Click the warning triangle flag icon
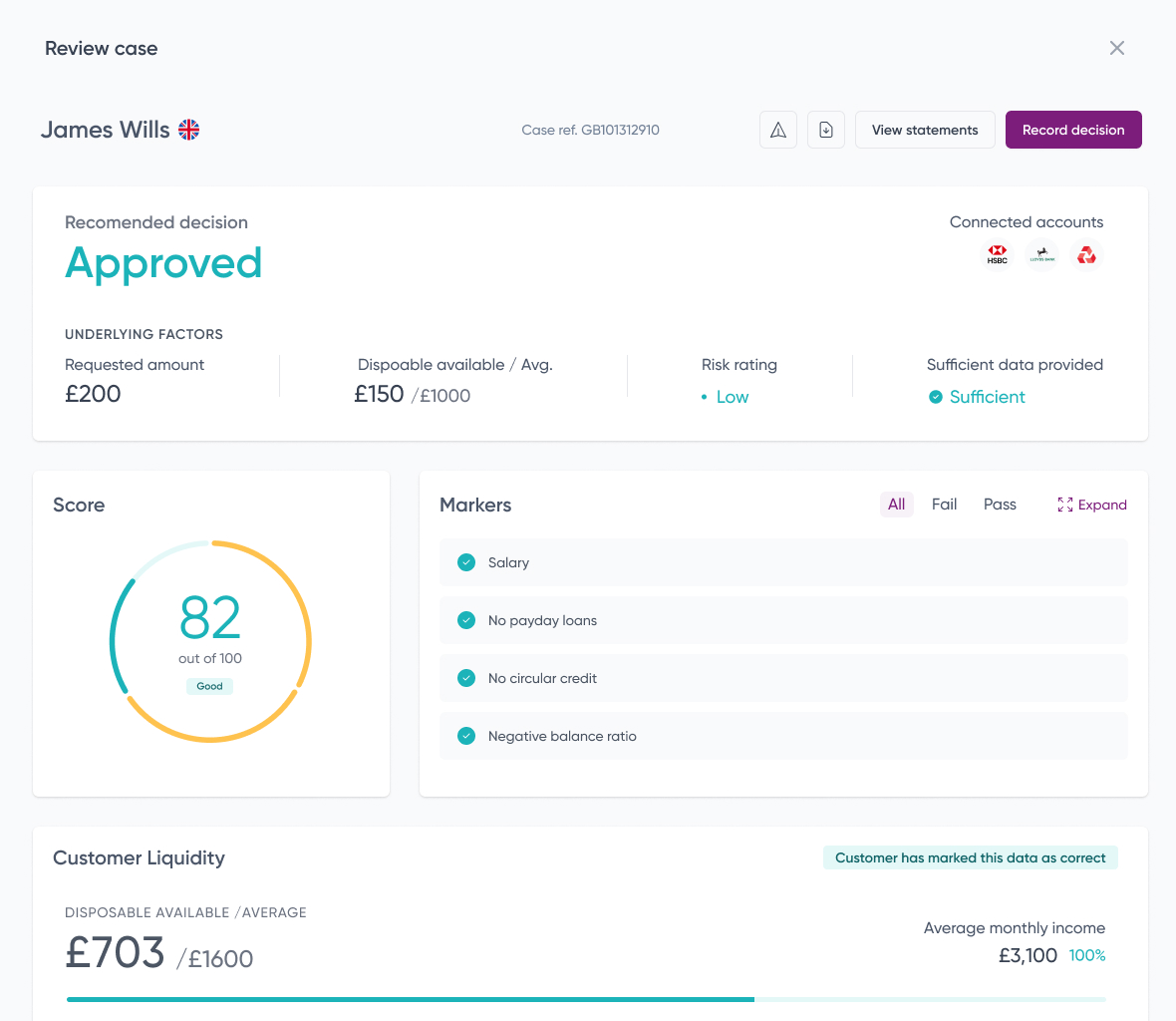Viewport: 1176px width, 1021px height. click(778, 130)
